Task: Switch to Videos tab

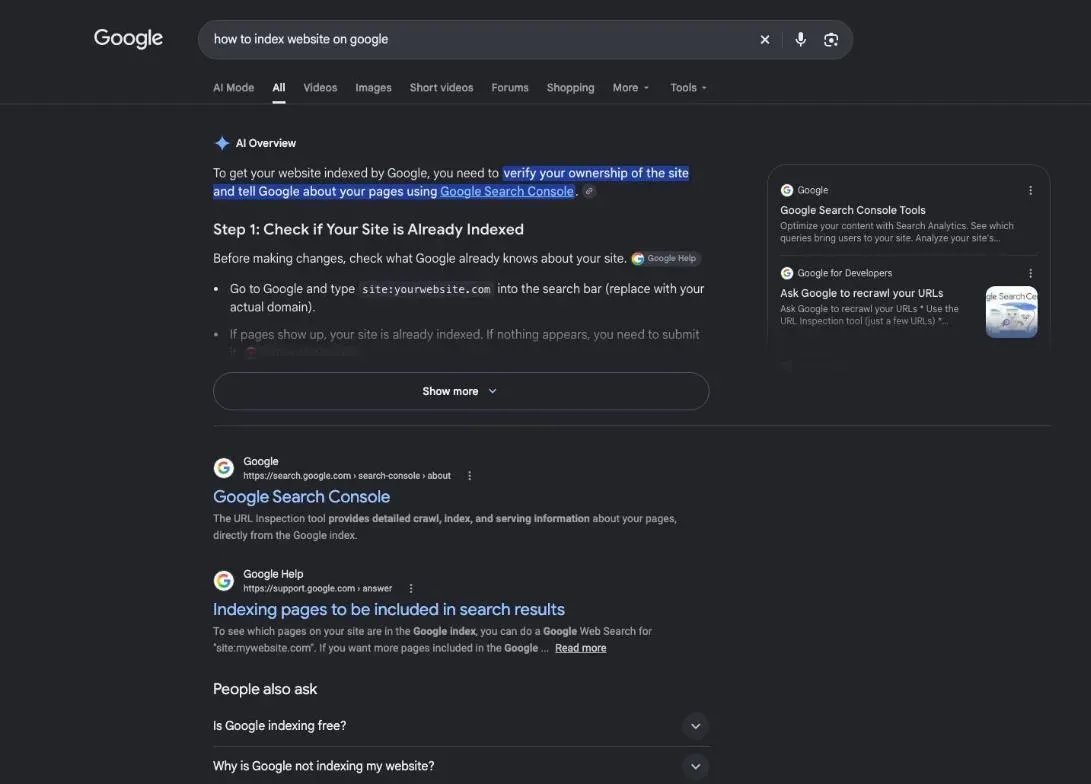Action: coord(320,88)
